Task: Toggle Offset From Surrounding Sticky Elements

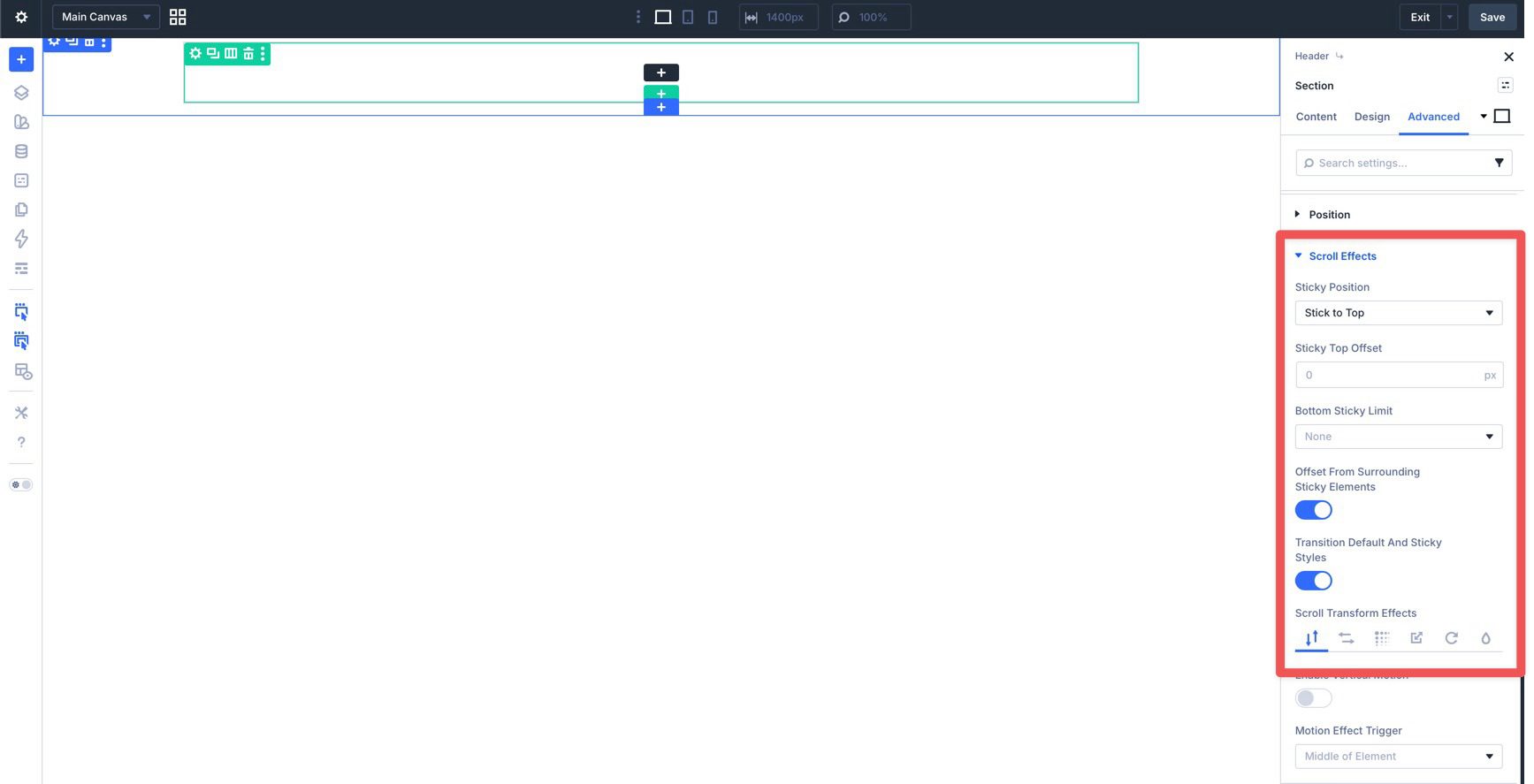Action: 1313,510
